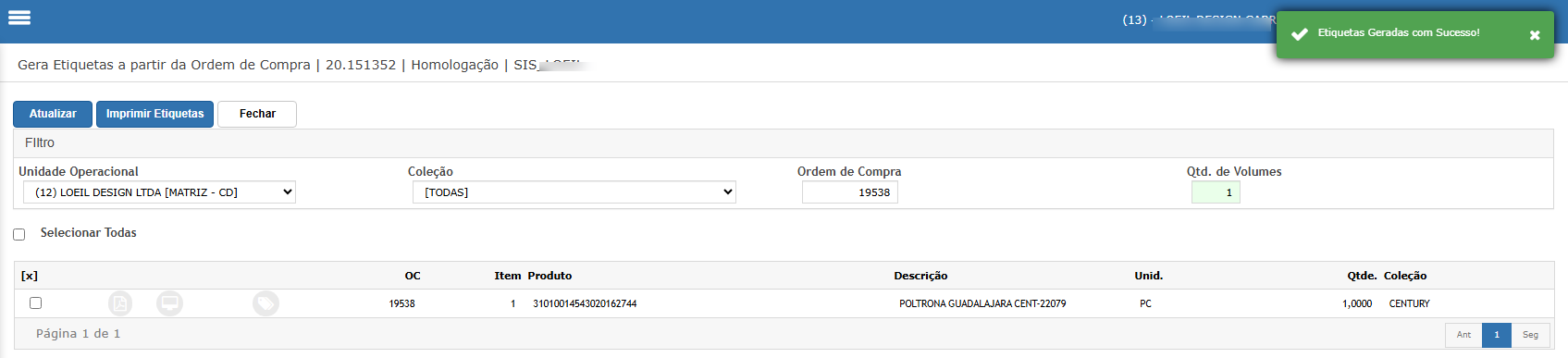Click page 1 pagination button

click(1497, 335)
